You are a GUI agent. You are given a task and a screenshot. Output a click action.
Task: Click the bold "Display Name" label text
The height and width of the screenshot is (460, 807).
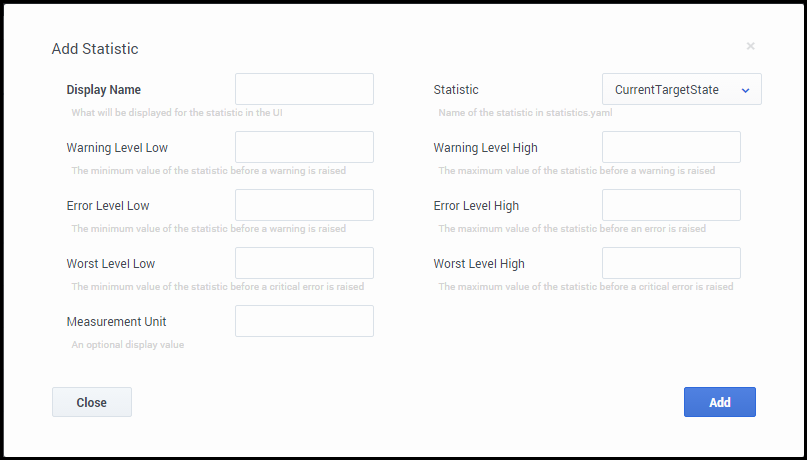tap(104, 90)
